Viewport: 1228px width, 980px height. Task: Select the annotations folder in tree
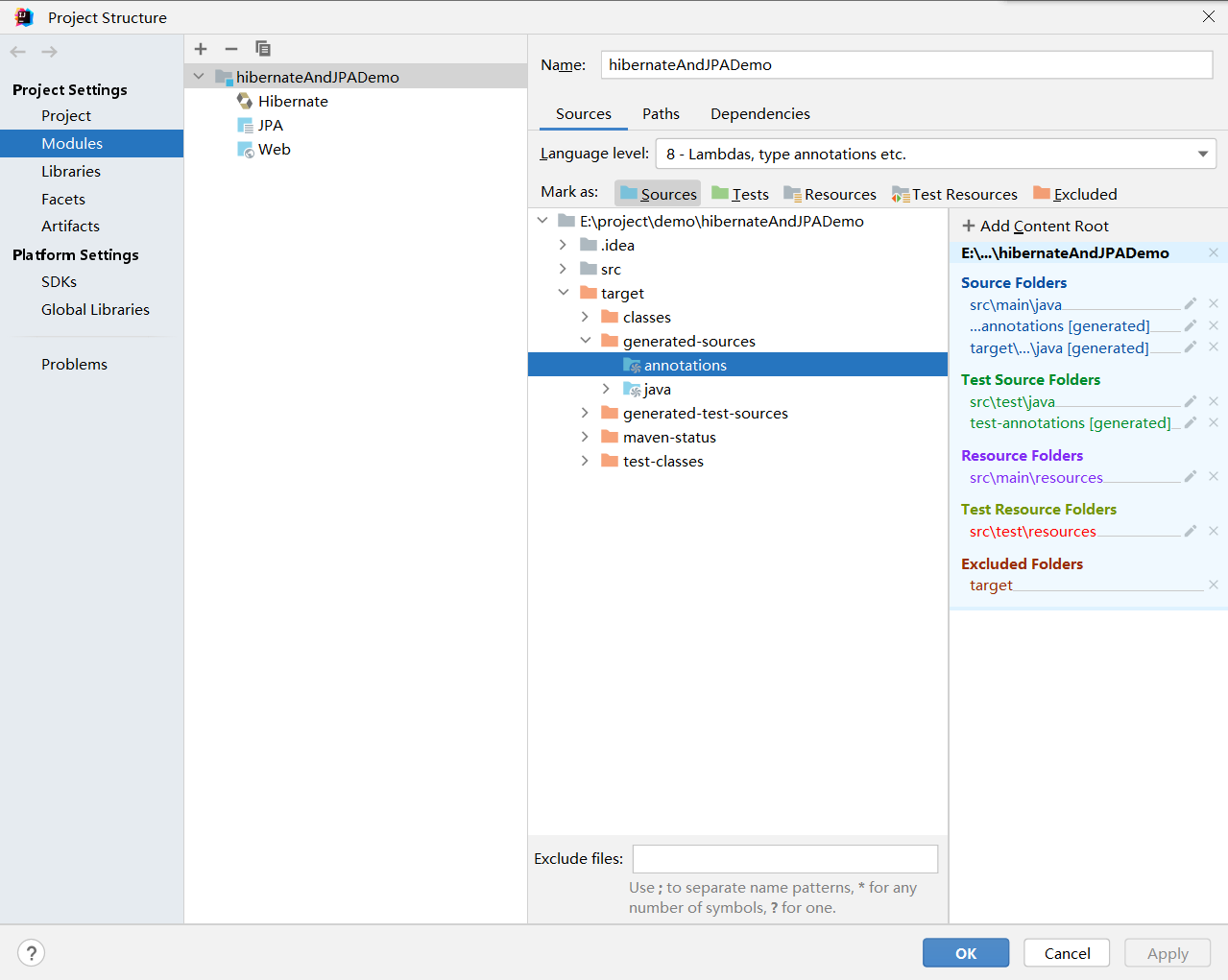click(737, 365)
